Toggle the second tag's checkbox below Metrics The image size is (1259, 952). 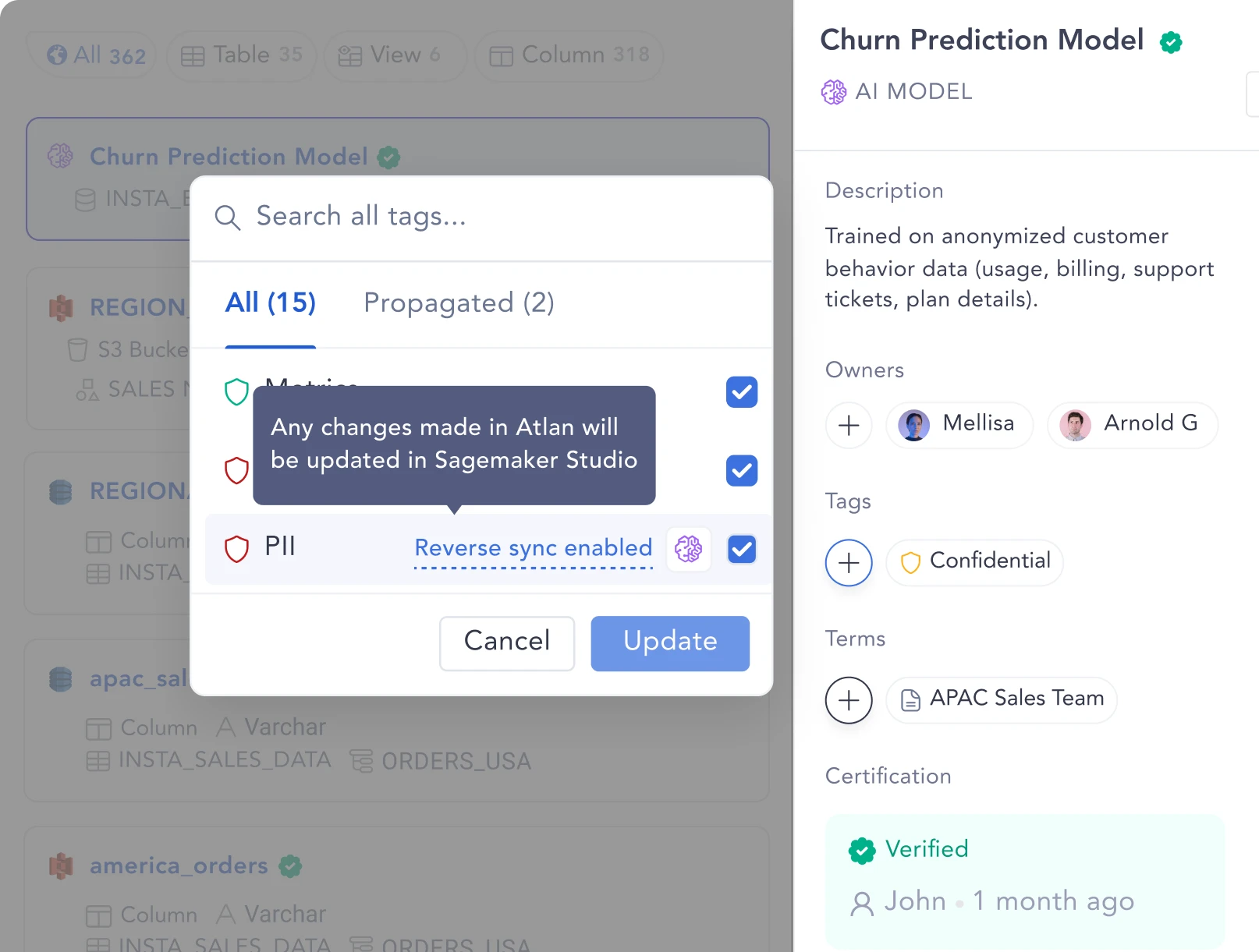[741, 470]
